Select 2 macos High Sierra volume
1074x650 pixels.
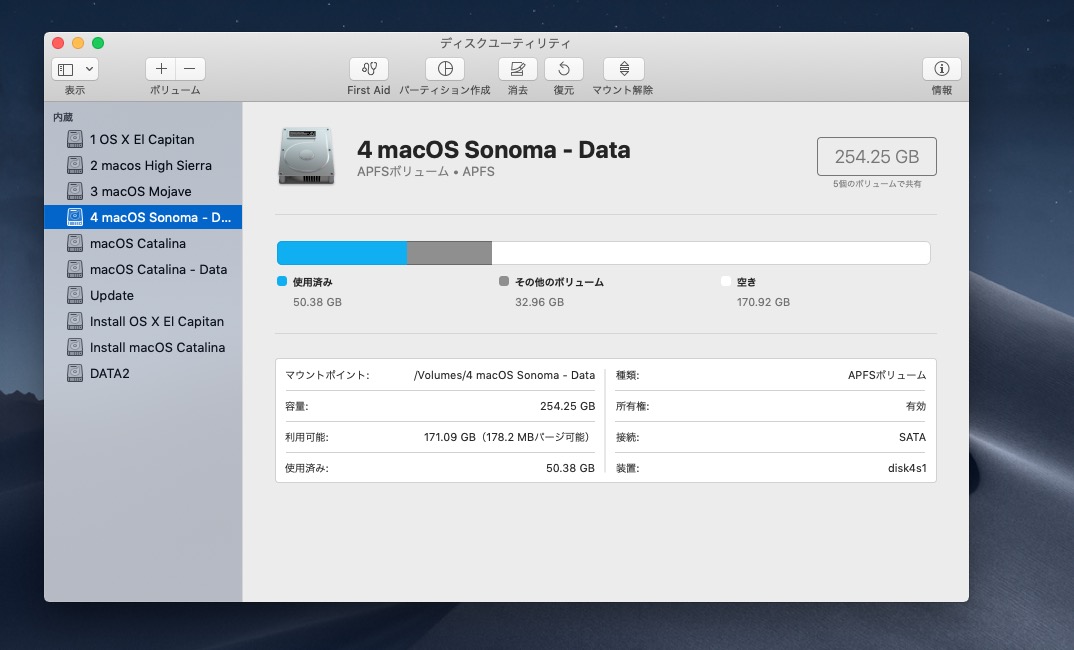coord(150,166)
